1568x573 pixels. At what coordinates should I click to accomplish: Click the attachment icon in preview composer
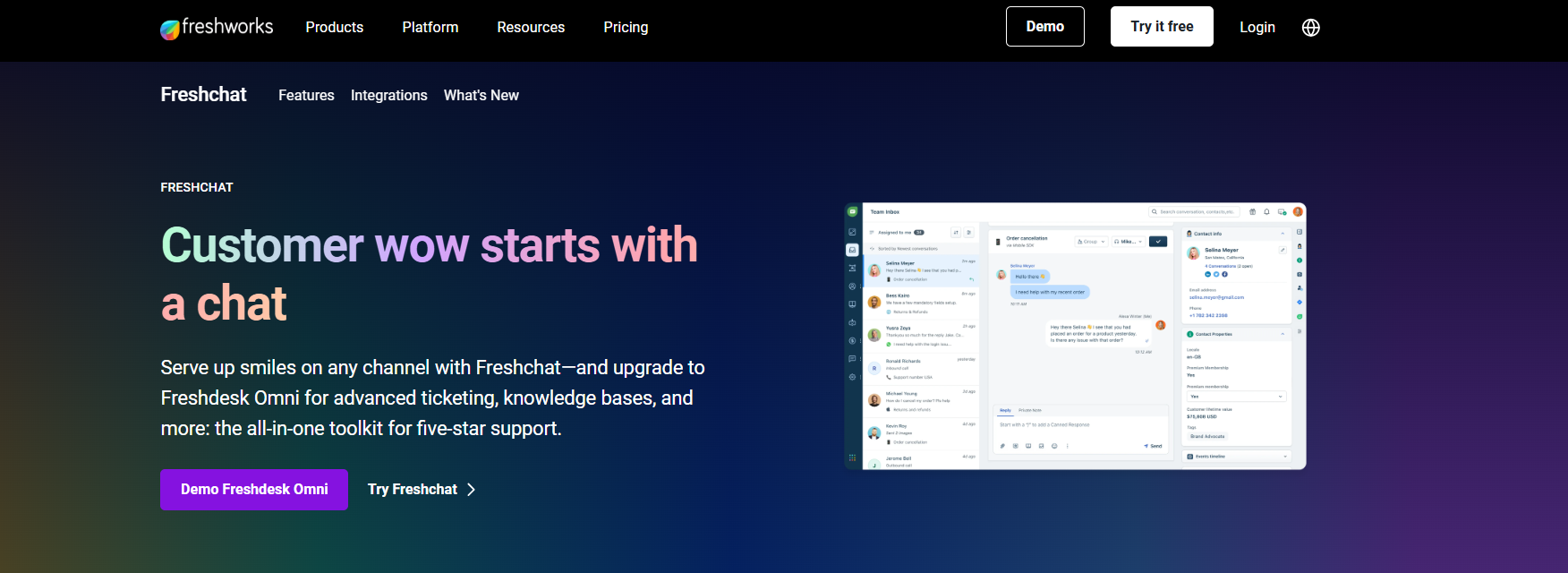click(1002, 446)
